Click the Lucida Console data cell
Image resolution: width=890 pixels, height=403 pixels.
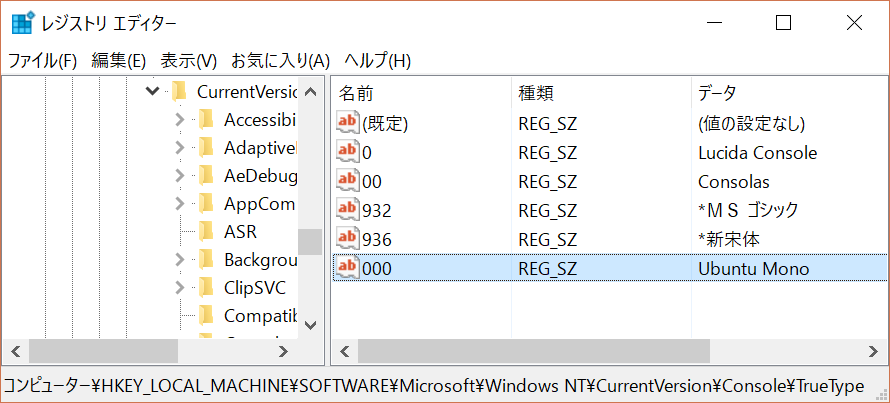pyautogui.click(x=758, y=153)
